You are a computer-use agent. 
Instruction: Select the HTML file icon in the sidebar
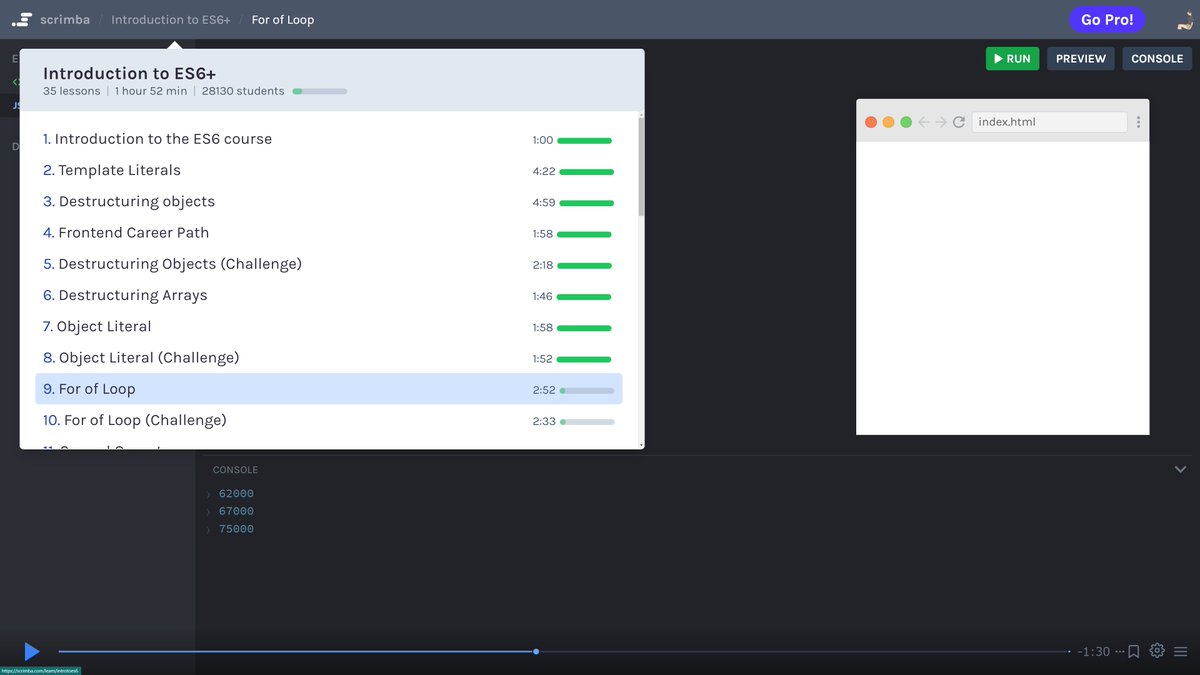pyautogui.click(x=15, y=84)
